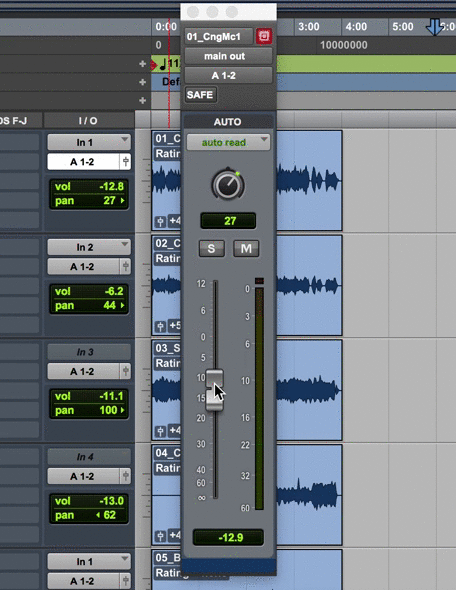Click the pan 62 readout
This screenshot has width=456, height=590.
point(89,515)
